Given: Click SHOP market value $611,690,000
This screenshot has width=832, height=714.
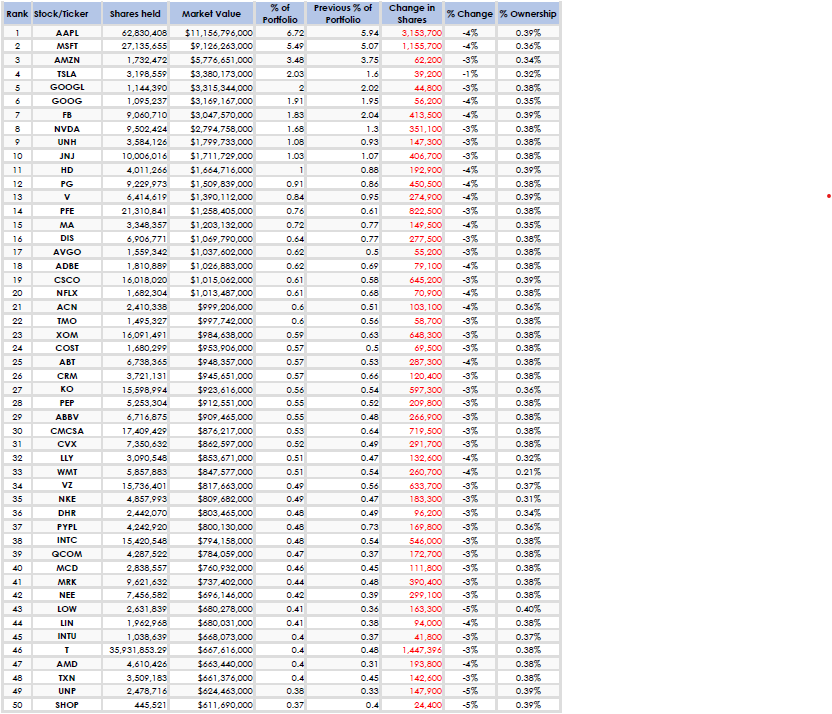Looking at the screenshot, I should pos(211,705).
